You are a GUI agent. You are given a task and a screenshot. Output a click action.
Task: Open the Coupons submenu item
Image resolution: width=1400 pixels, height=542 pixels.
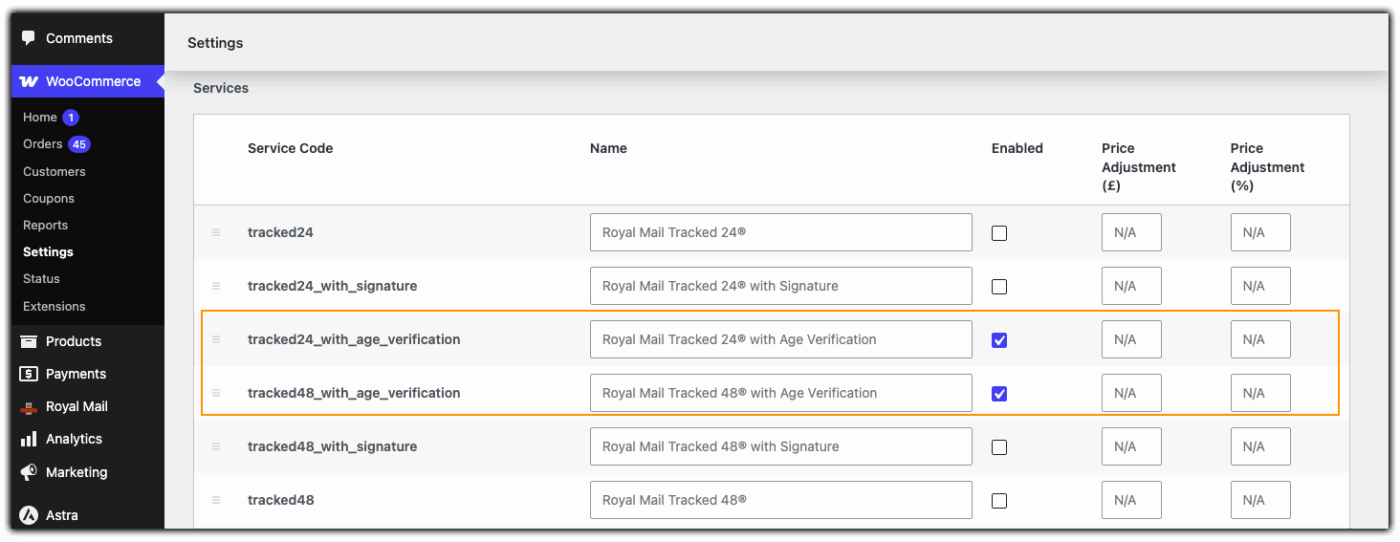pos(49,199)
